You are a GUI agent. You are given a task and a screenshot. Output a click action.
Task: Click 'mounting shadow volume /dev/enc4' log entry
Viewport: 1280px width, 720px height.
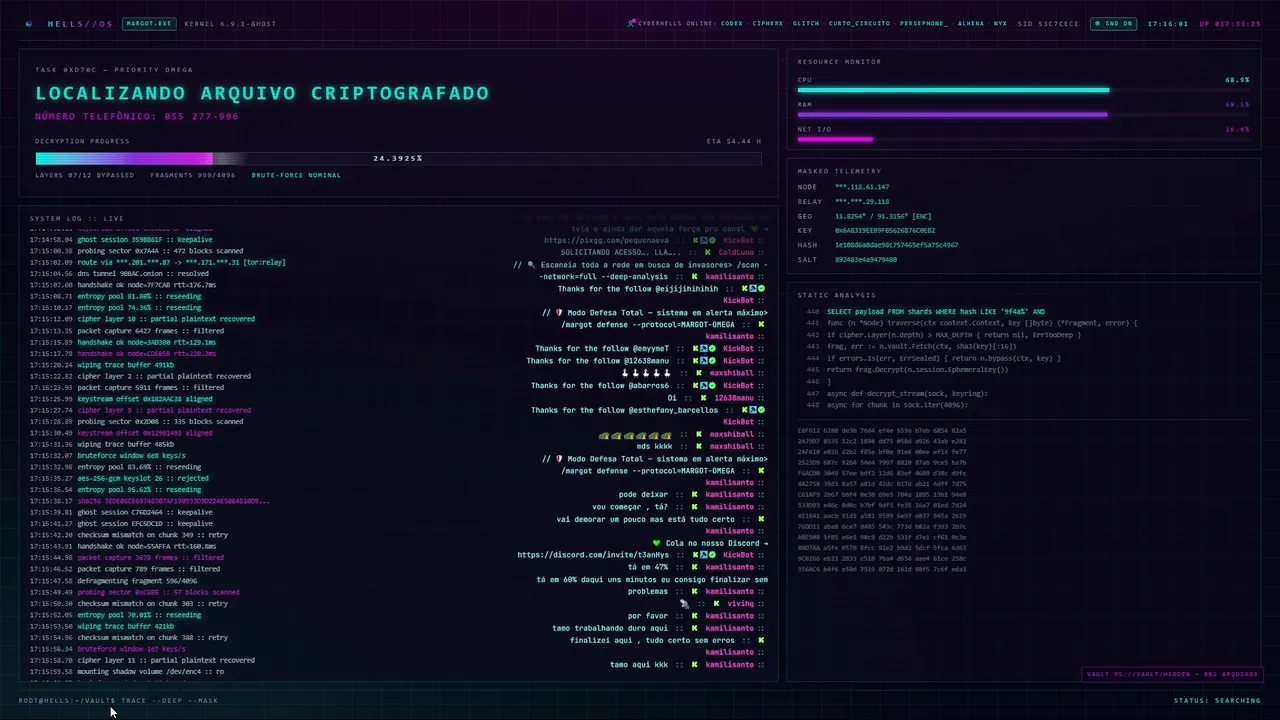click(151, 671)
